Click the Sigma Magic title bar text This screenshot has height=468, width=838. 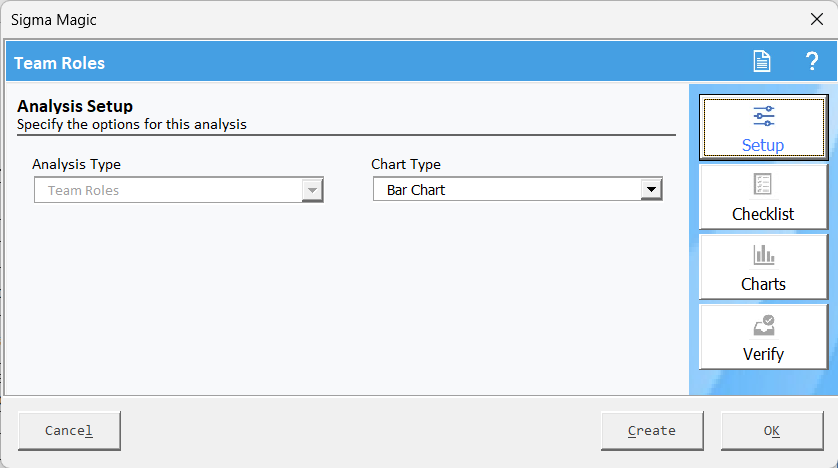[x=53, y=20]
